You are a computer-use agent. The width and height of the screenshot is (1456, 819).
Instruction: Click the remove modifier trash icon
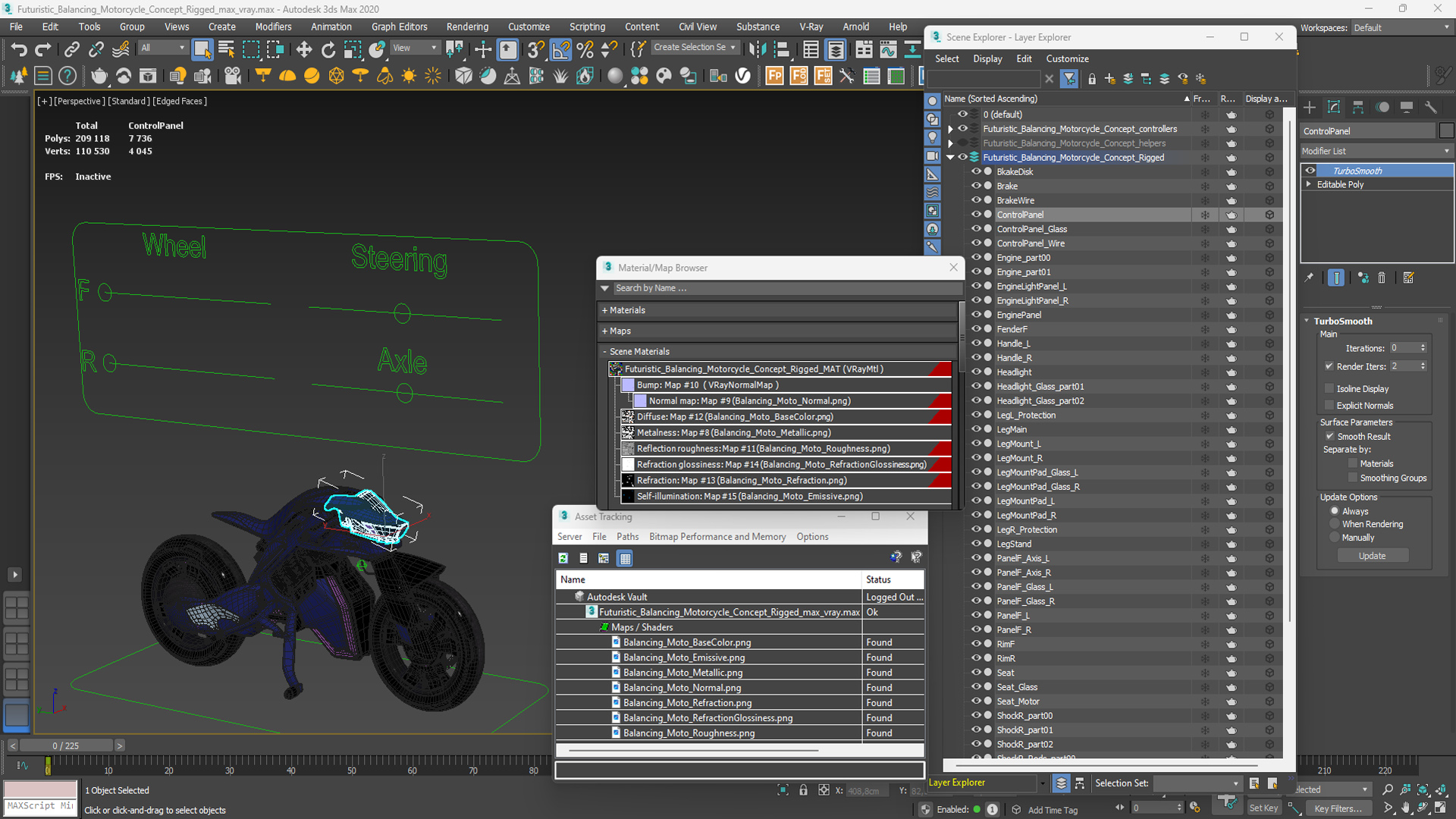[x=1382, y=278]
